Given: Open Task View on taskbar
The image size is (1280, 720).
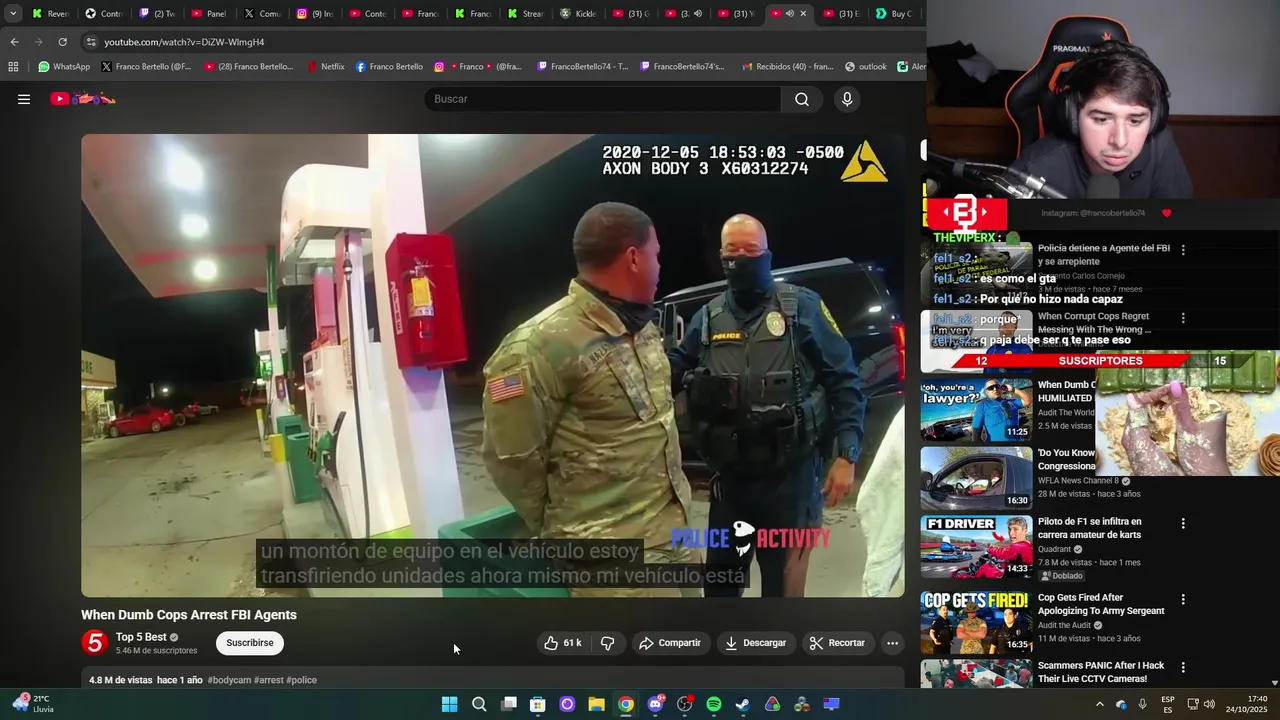Looking at the screenshot, I should 508,704.
